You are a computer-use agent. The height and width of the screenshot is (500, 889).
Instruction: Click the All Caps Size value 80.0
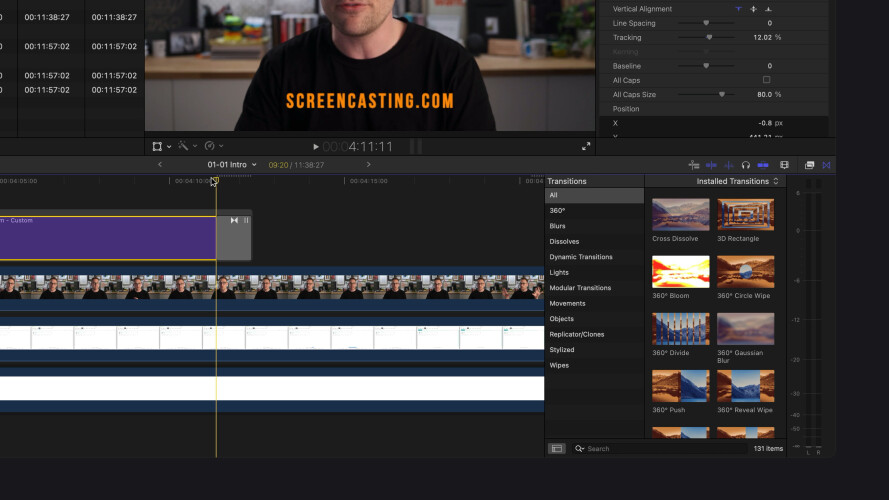[764, 95]
